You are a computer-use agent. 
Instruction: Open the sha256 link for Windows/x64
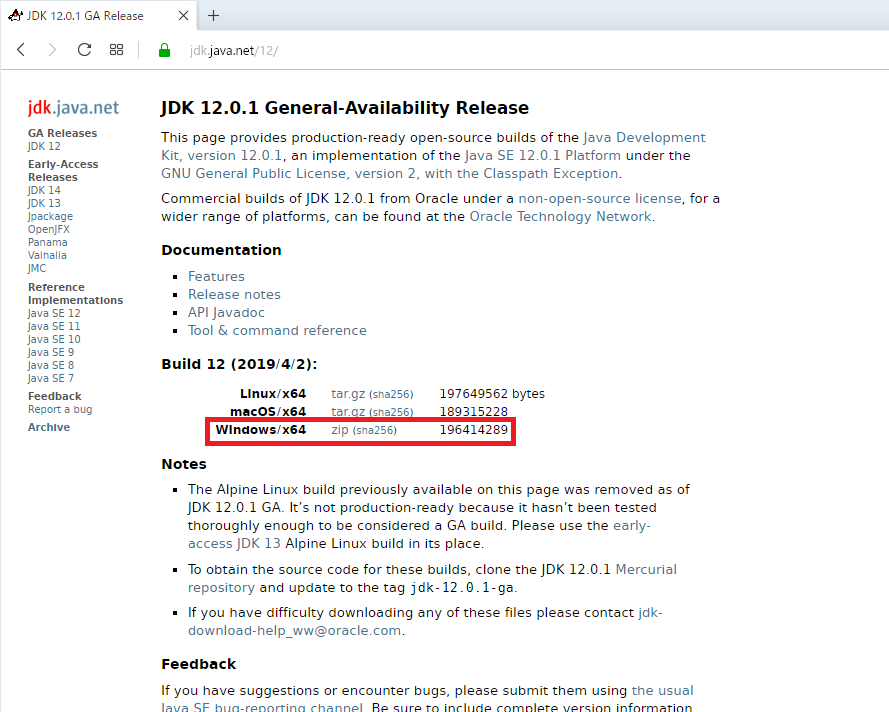tap(375, 430)
